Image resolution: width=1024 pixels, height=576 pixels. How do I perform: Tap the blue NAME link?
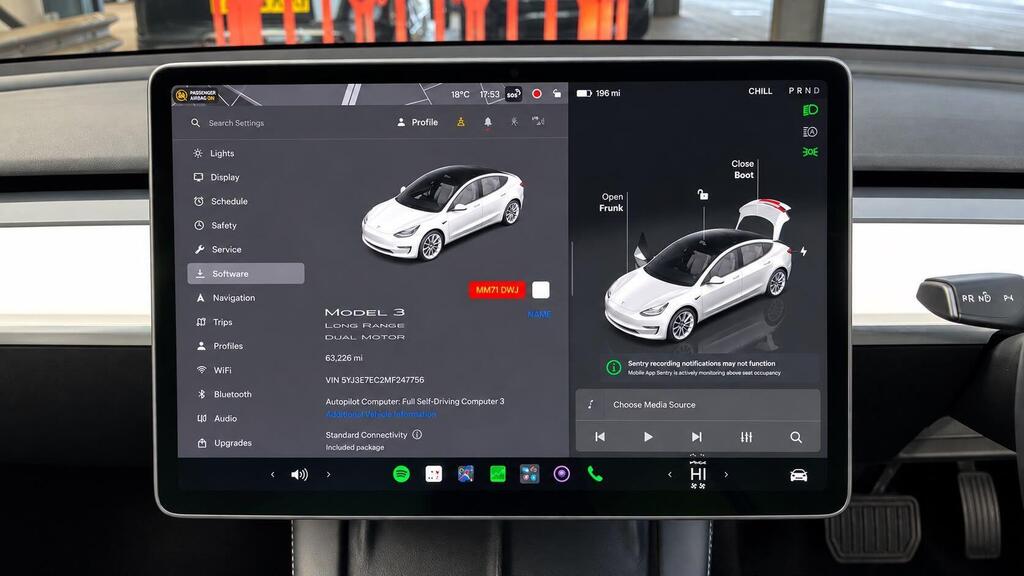click(539, 314)
